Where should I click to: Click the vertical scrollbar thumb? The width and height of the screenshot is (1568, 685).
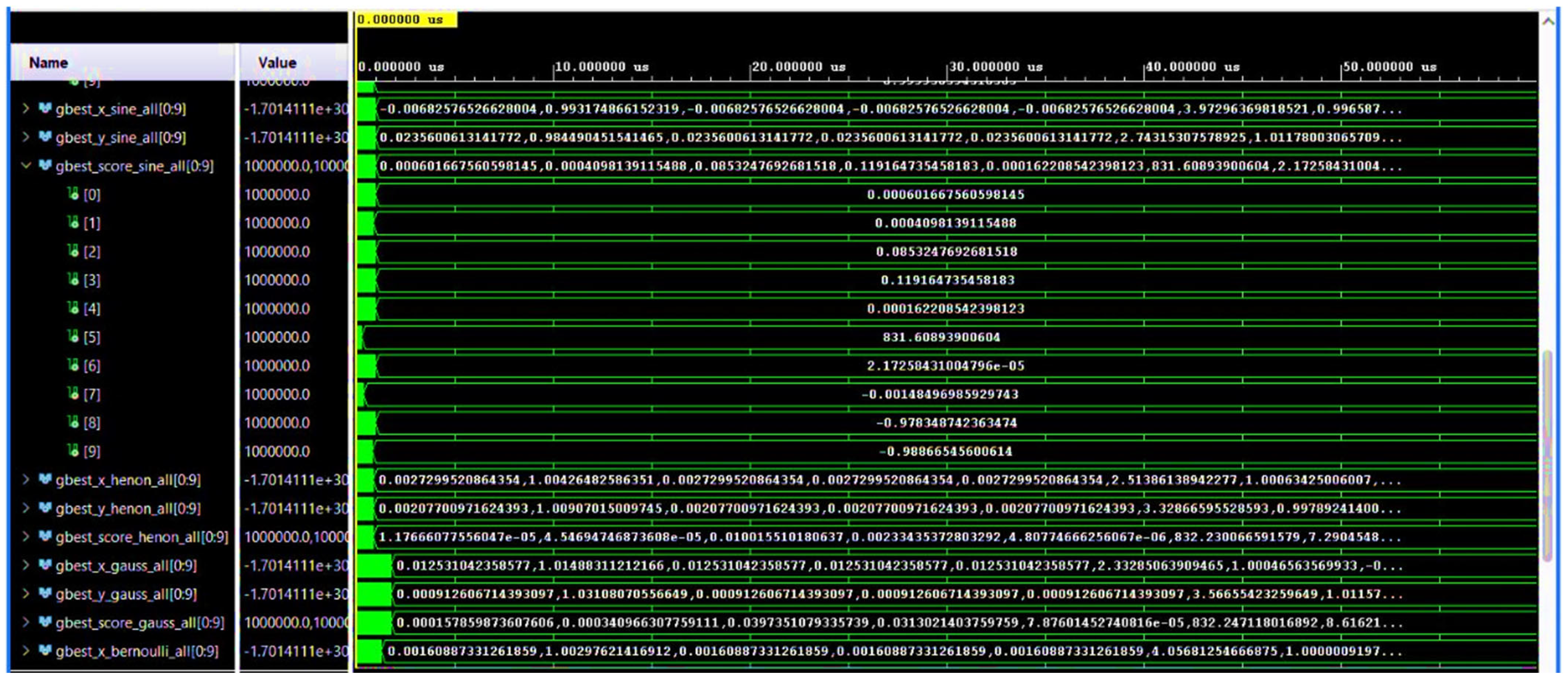coord(1547,456)
